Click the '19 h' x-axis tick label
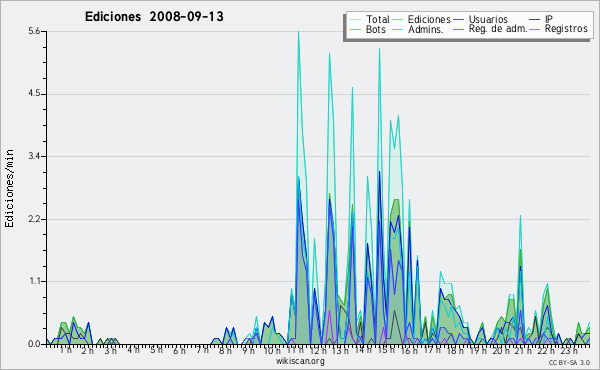 pyautogui.click(x=478, y=350)
